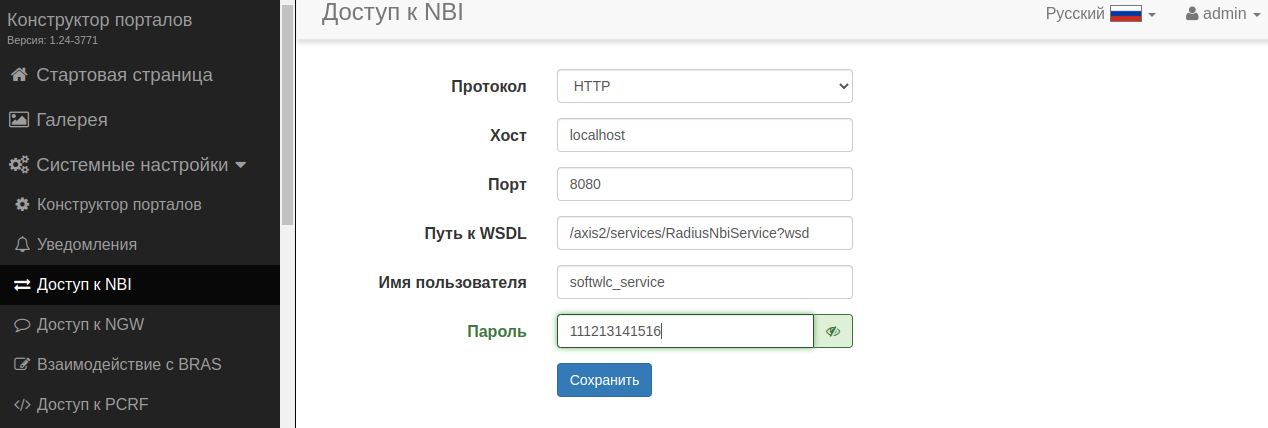Open the admin user menu
The image size is (1268, 428).
(1222, 14)
